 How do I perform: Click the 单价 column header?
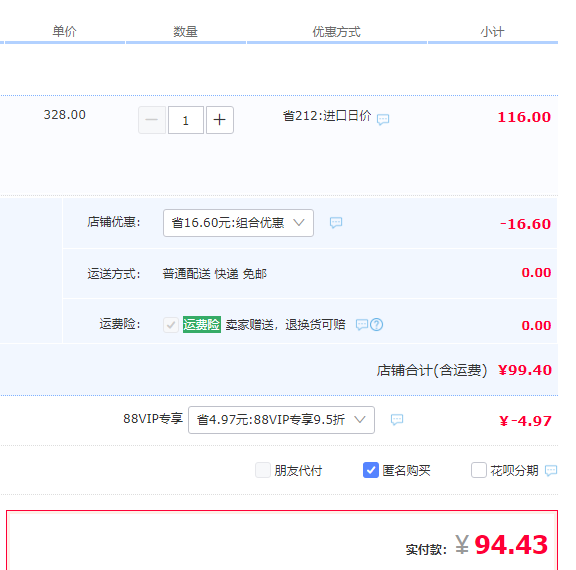click(x=64, y=31)
